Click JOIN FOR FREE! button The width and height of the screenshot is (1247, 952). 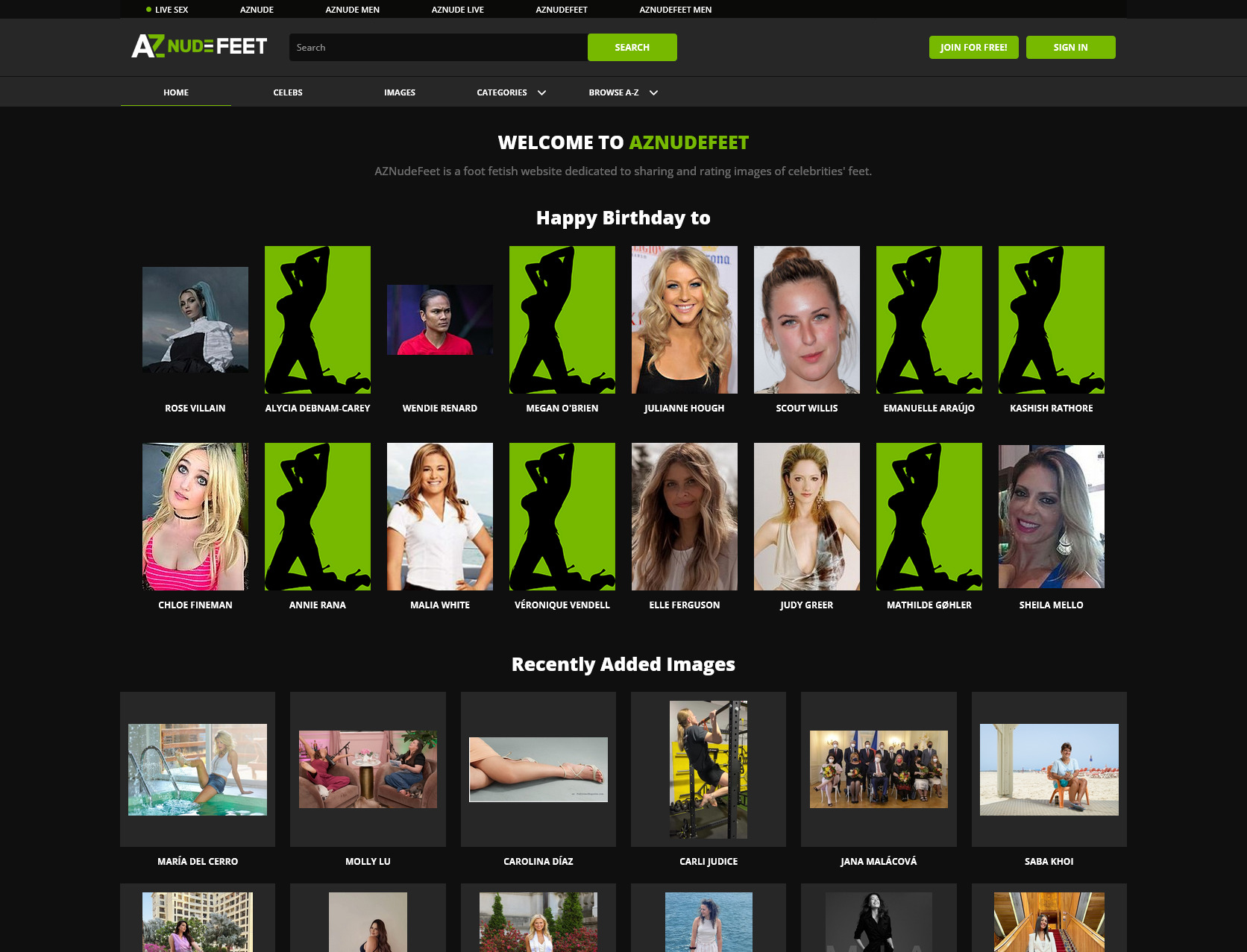[973, 47]
